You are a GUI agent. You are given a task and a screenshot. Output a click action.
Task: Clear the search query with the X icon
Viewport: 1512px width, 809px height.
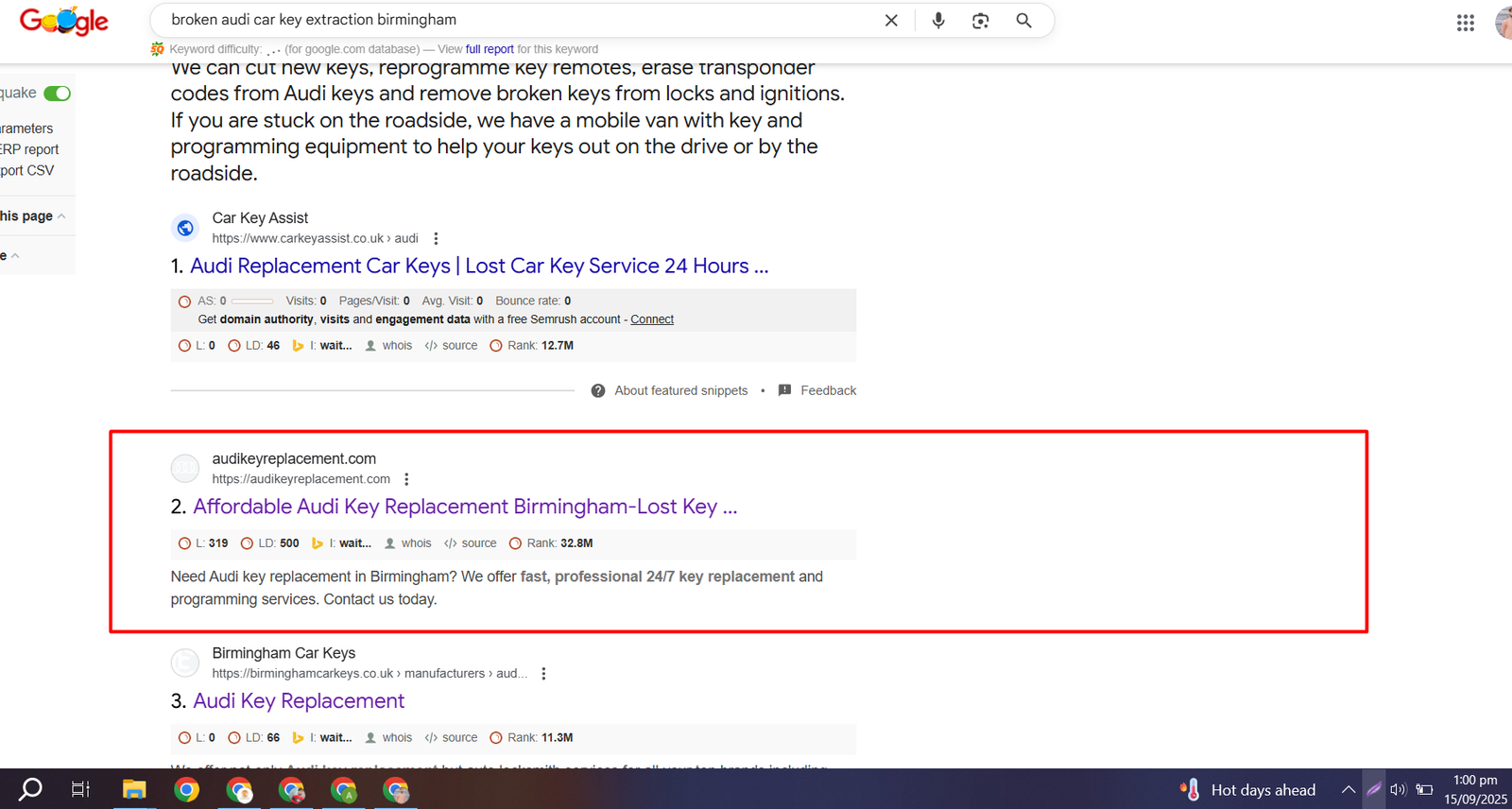890,21
